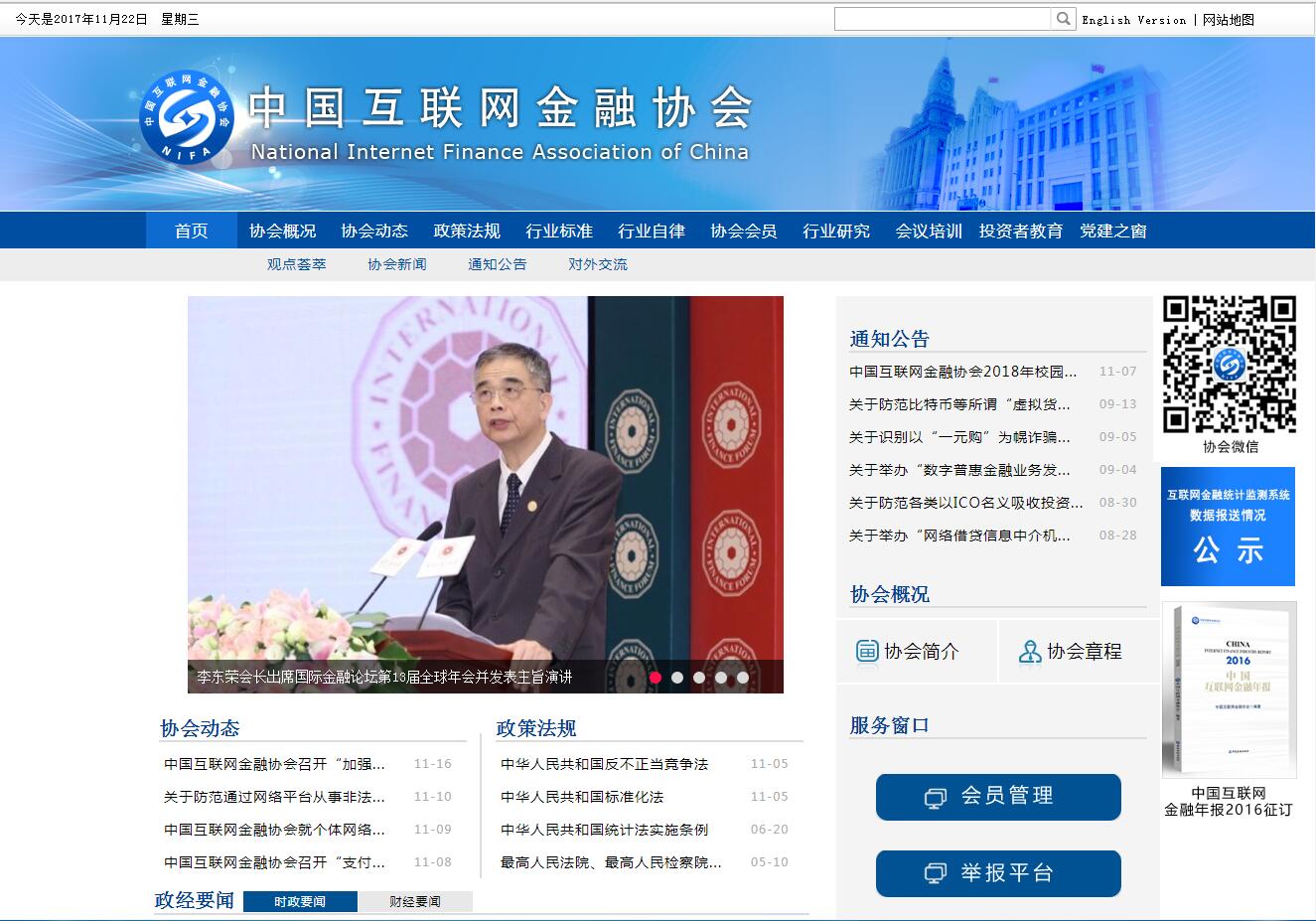Select the second carousel slide dot
The height and width of the screenshot is (921, 1316).
click(677, 678)
